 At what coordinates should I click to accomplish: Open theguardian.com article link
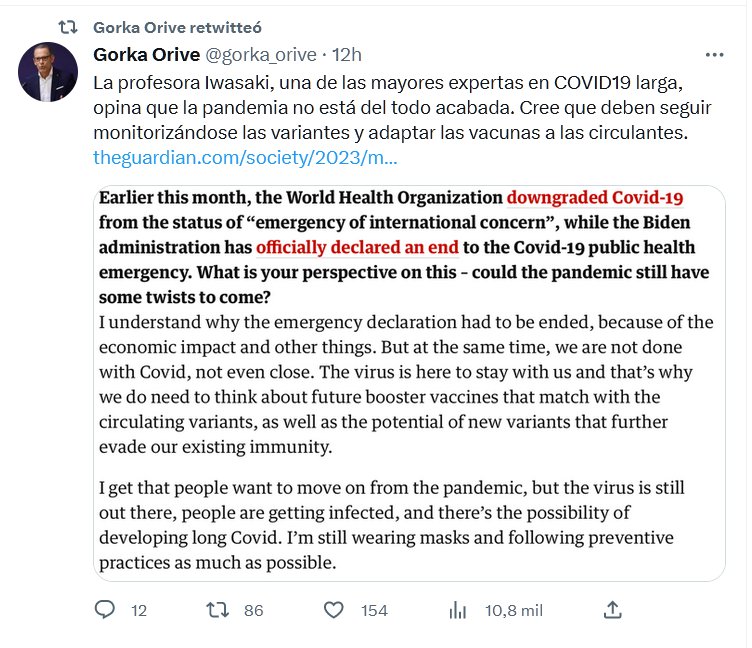[245, 157]
